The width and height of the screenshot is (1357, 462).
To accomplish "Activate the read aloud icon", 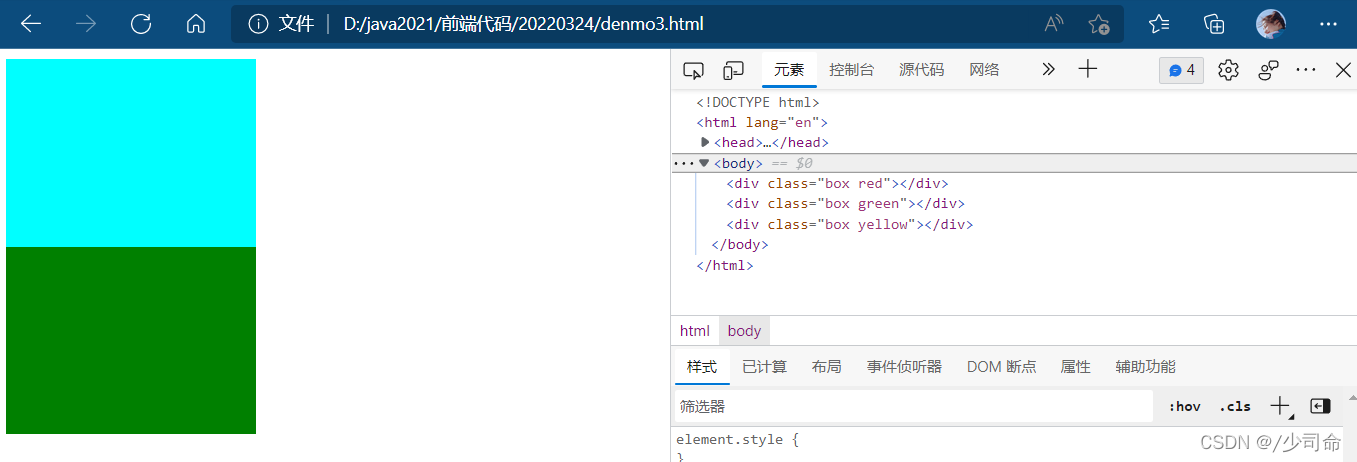I will [x=1054, y=24].
